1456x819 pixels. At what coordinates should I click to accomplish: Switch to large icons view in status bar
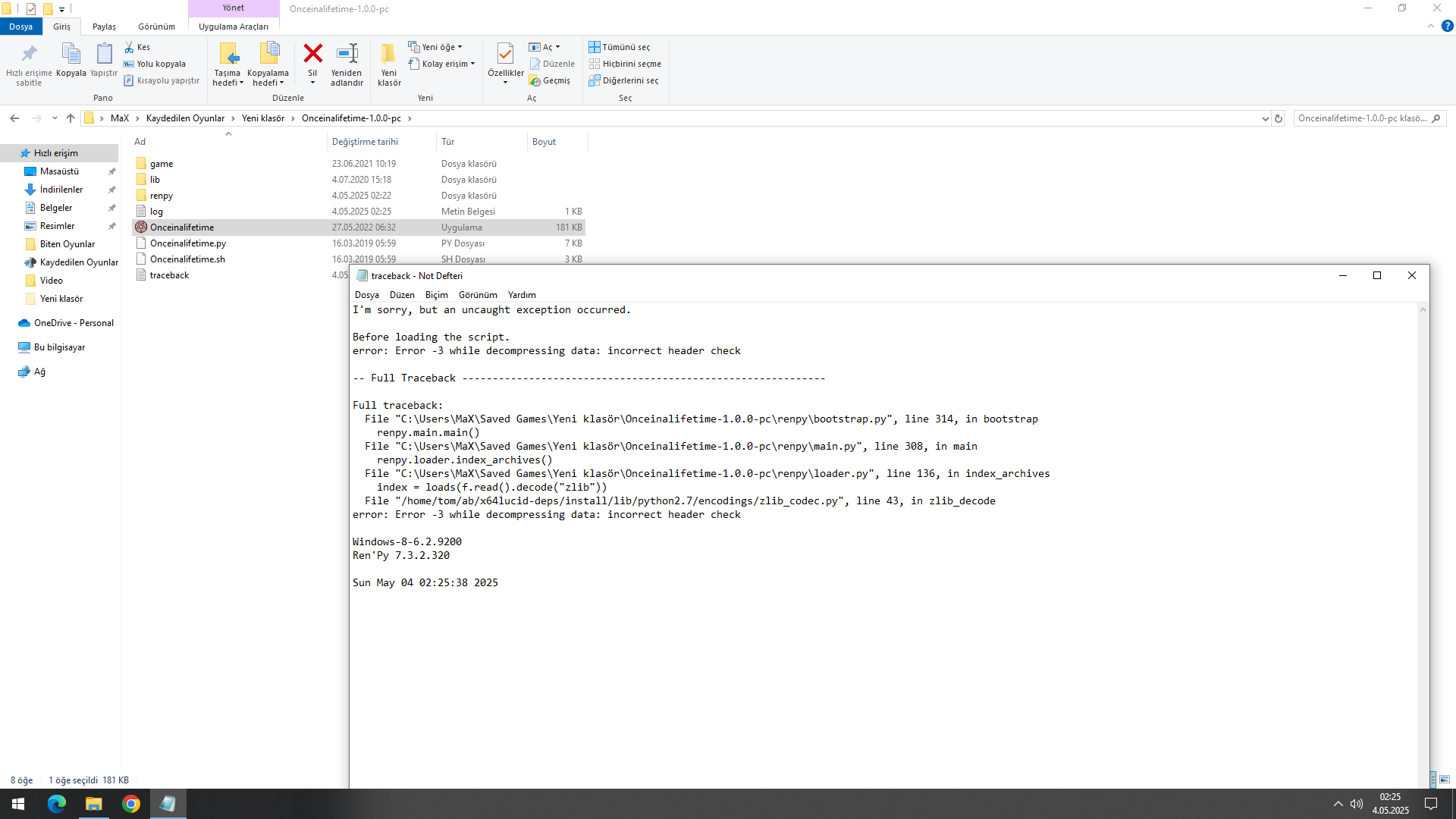point(1445,780)
